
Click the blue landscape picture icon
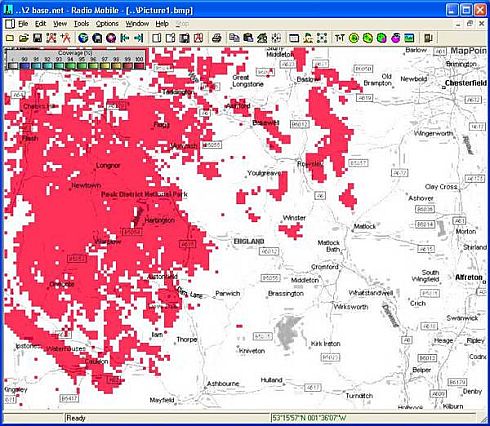409,38
